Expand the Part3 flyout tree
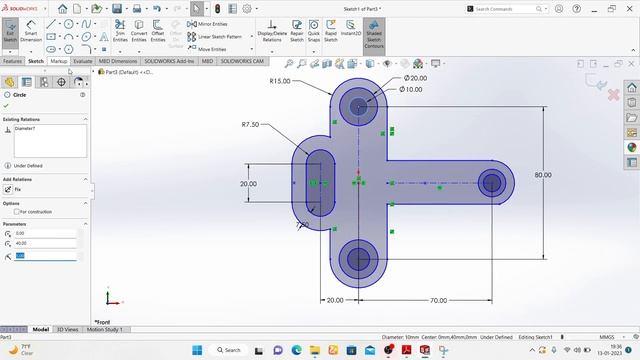This screenshot has width=640, height=360. click(x=93, y=72)
